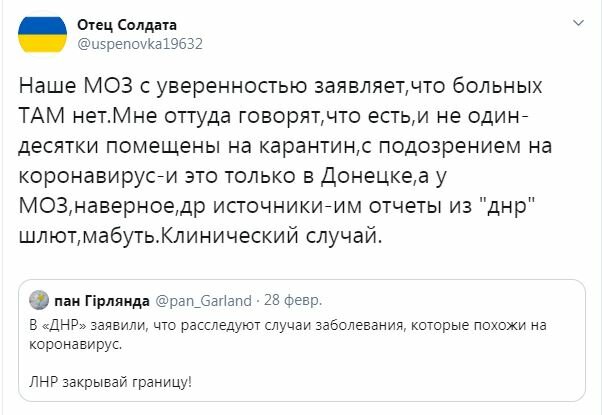Viewport: 602px width, 415px height.
Task: Click the line "ЛНР закрывай границу!"
Action: [x=108, y=382]
